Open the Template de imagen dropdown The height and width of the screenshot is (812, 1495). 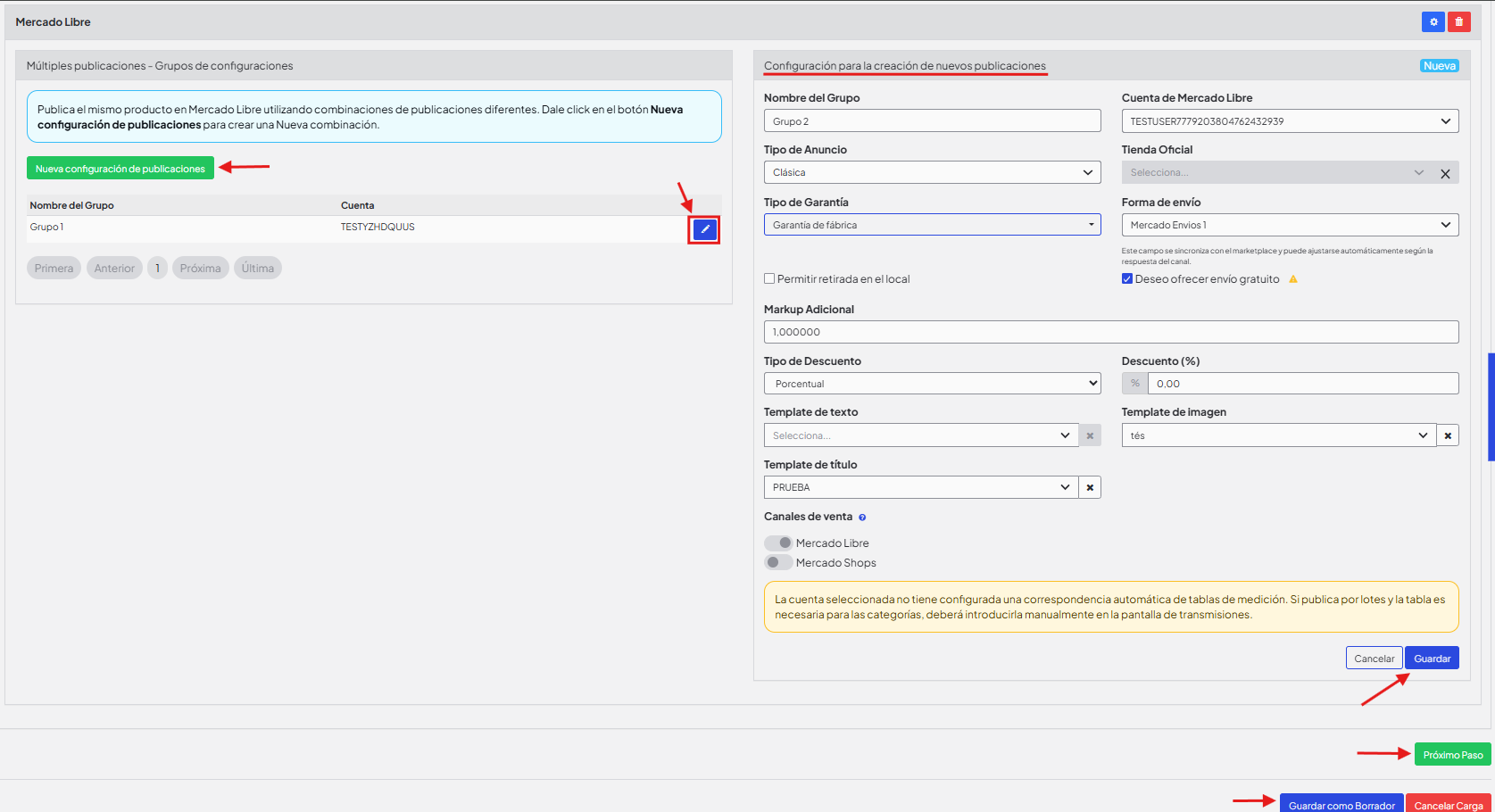(x=1279, y=435)
